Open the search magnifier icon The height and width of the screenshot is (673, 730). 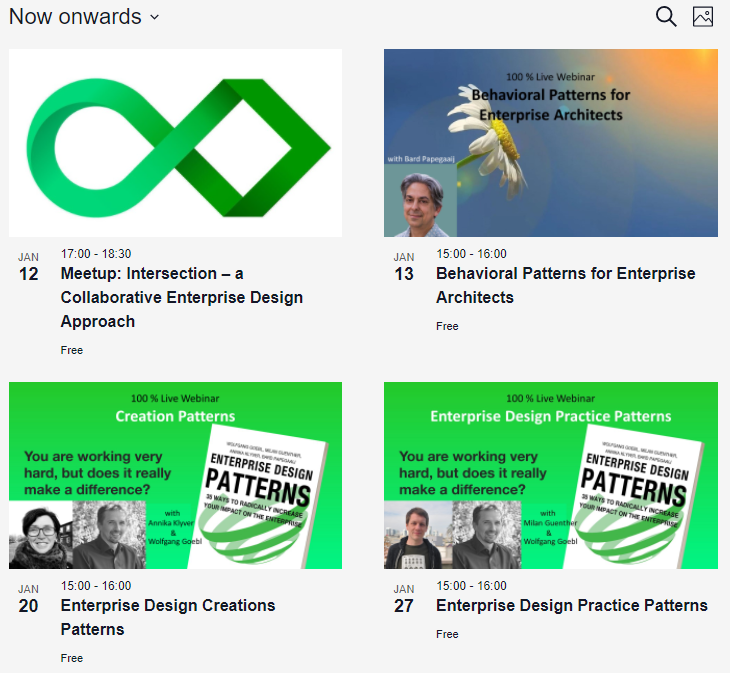click(666, 17)
